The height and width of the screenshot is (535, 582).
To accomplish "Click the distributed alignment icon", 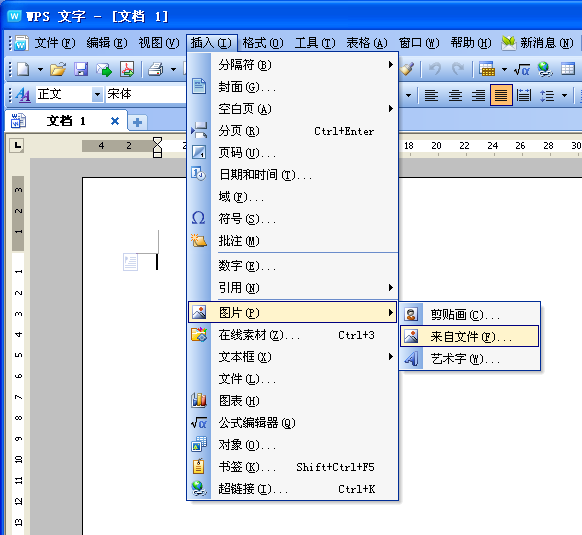I will click(x=524, y=95).
